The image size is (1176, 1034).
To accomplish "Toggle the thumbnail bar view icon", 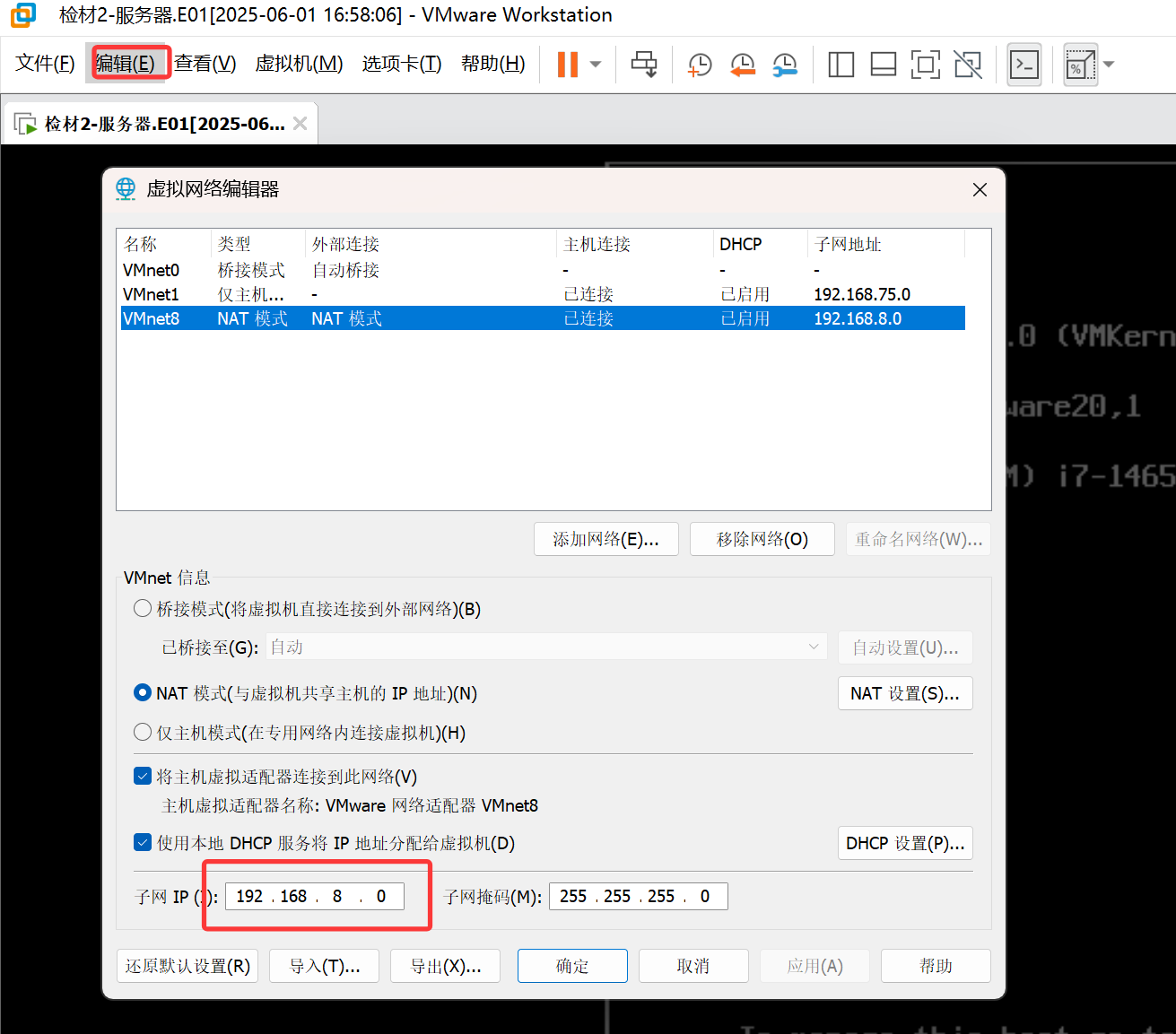I will (884, 65).
